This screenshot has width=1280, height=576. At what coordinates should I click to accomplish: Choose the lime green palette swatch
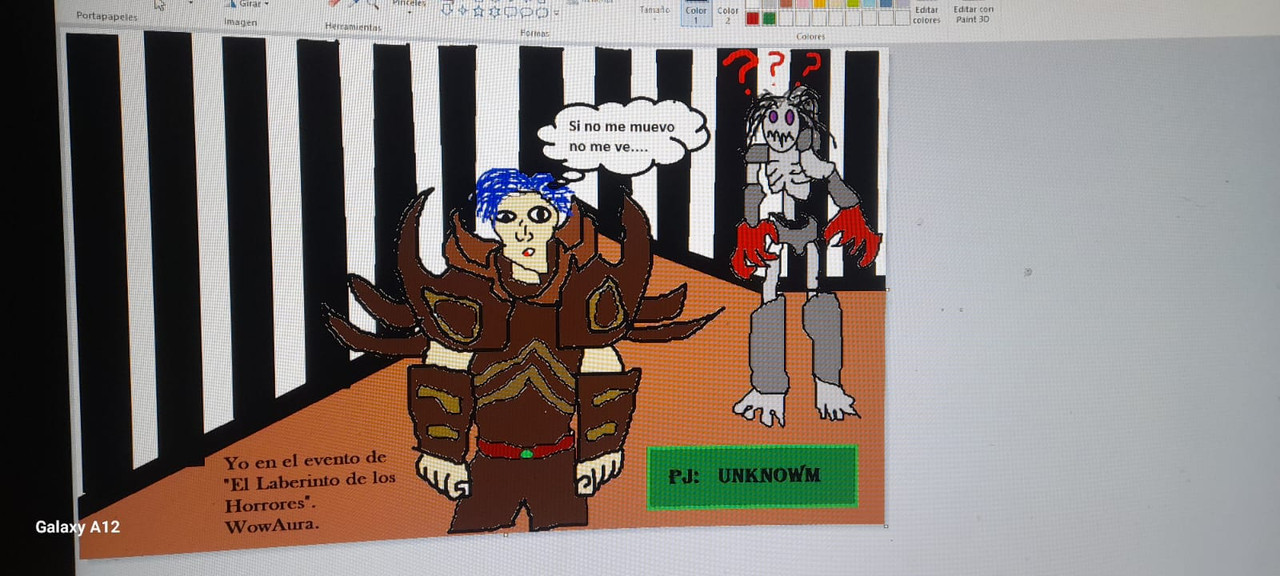pos(853,3)
